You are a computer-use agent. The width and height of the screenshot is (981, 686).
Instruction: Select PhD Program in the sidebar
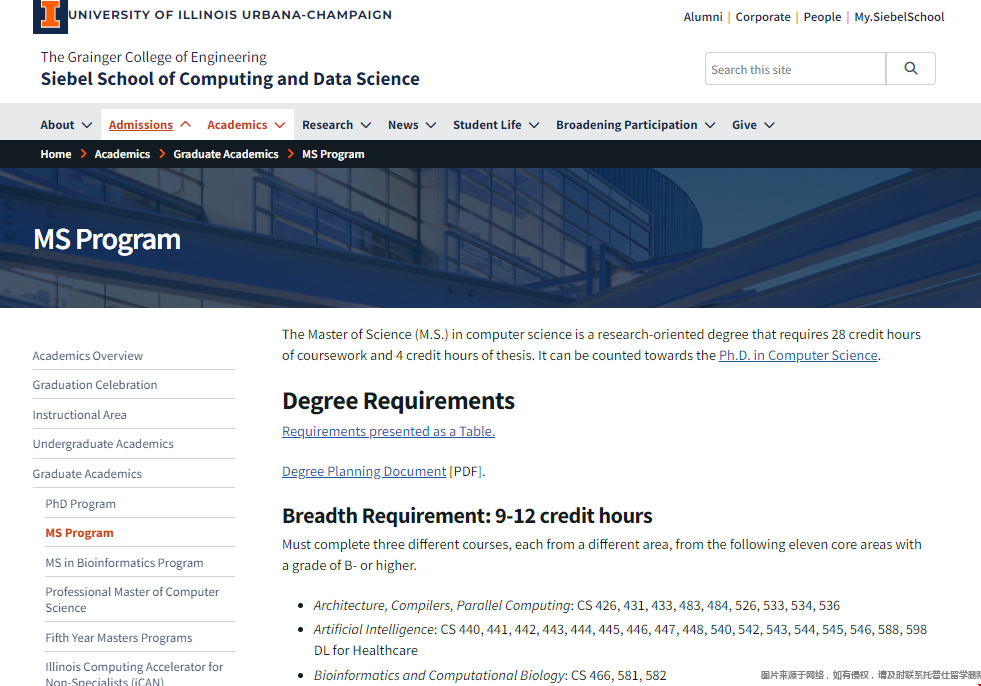pos(80,504)
